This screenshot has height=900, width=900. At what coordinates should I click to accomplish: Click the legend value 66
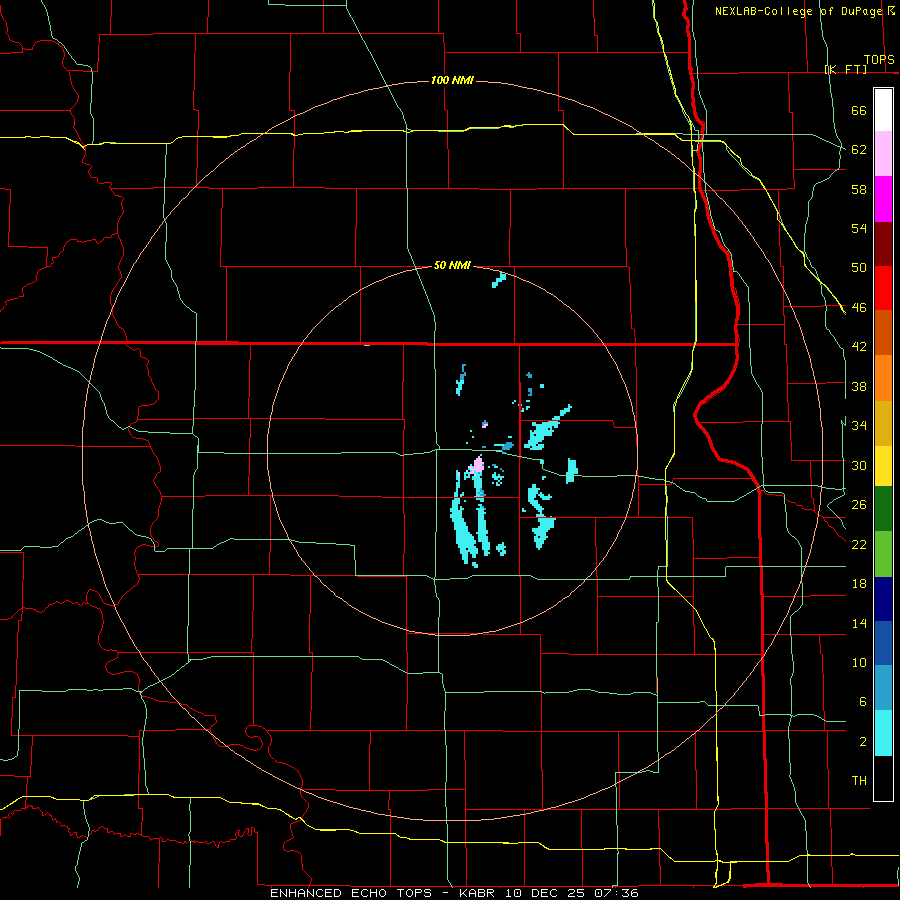(859, 111)
